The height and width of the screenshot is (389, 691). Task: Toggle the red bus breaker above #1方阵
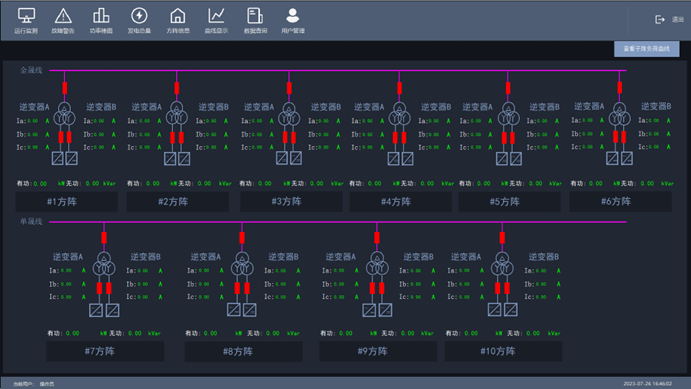[x=65, y=88]
